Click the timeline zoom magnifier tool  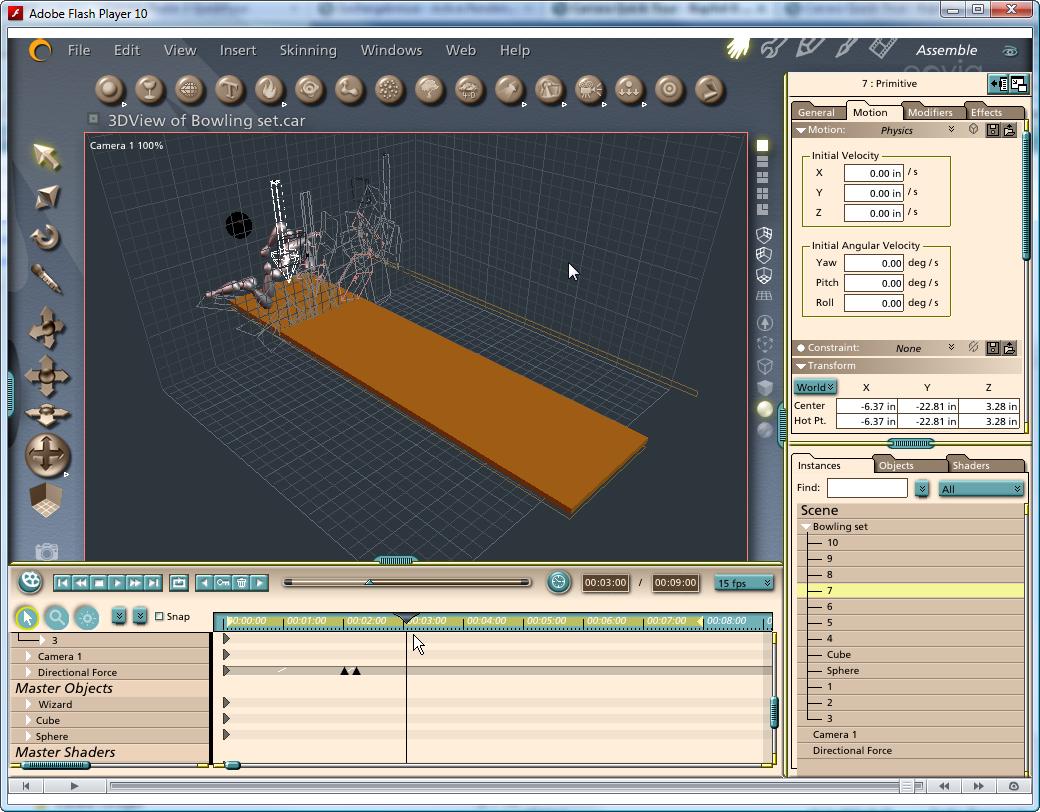coord(57,618)
